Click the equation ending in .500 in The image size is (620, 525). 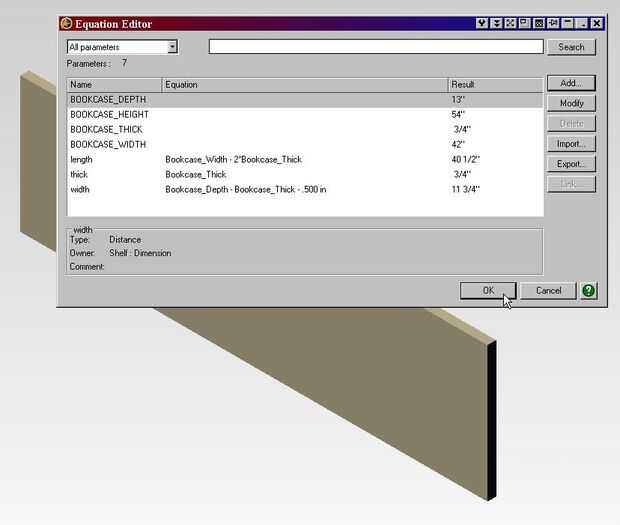click(x=246, y=189)
